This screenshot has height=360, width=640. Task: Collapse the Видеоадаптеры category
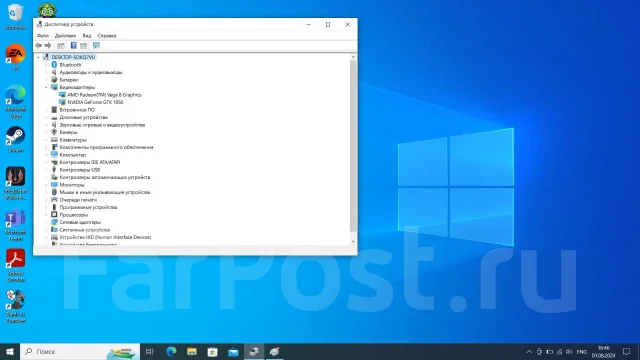point(47,87)
